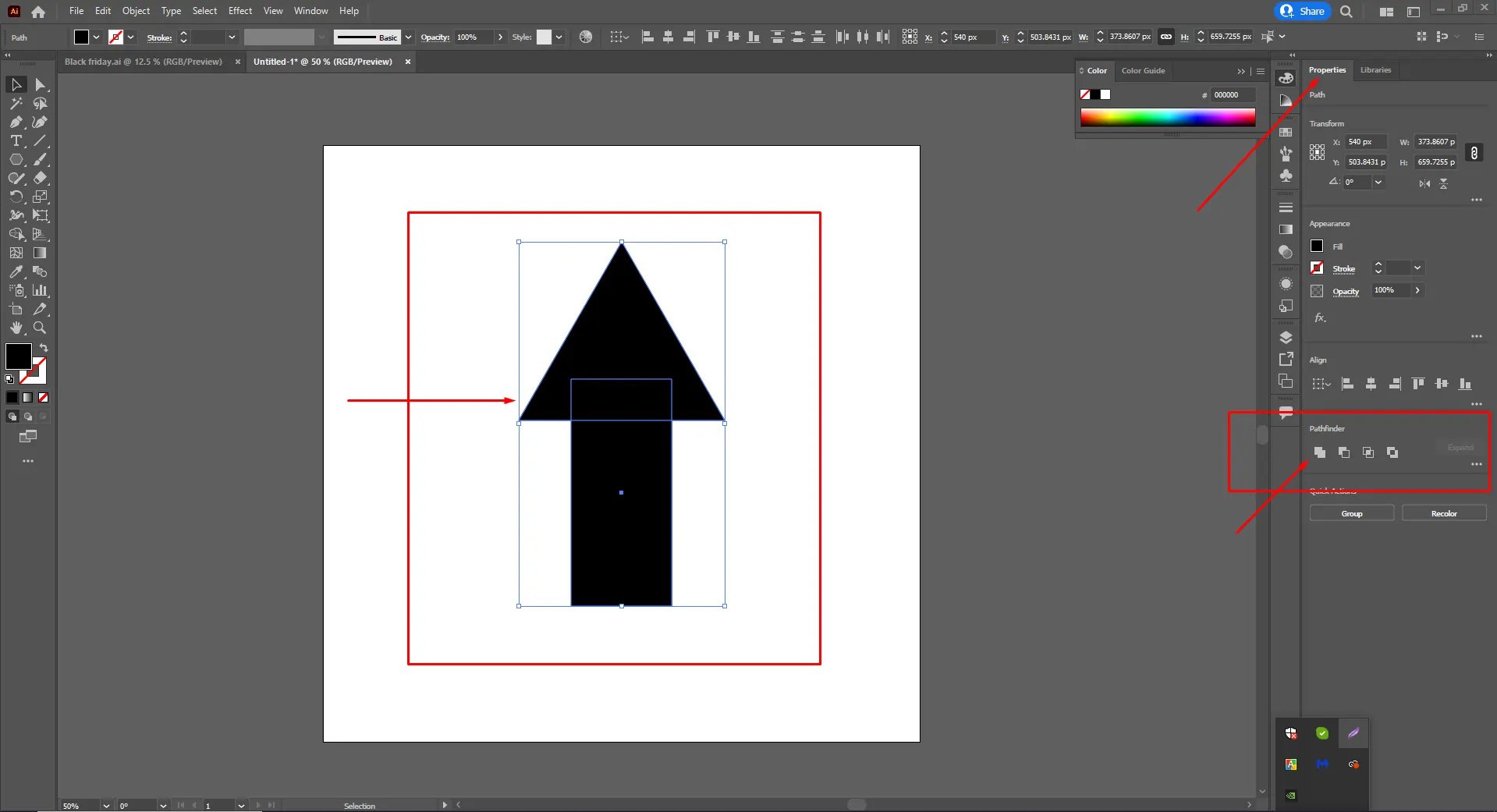Click the Pathfinder Unite icon
The width and height of the screenshot is (1497, 812).
pyautogui.click(x=1319, y=452)
